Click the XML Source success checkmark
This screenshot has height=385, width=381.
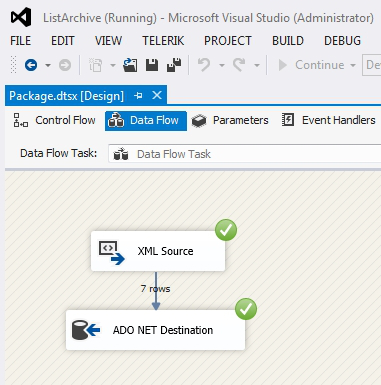point(226,230)
